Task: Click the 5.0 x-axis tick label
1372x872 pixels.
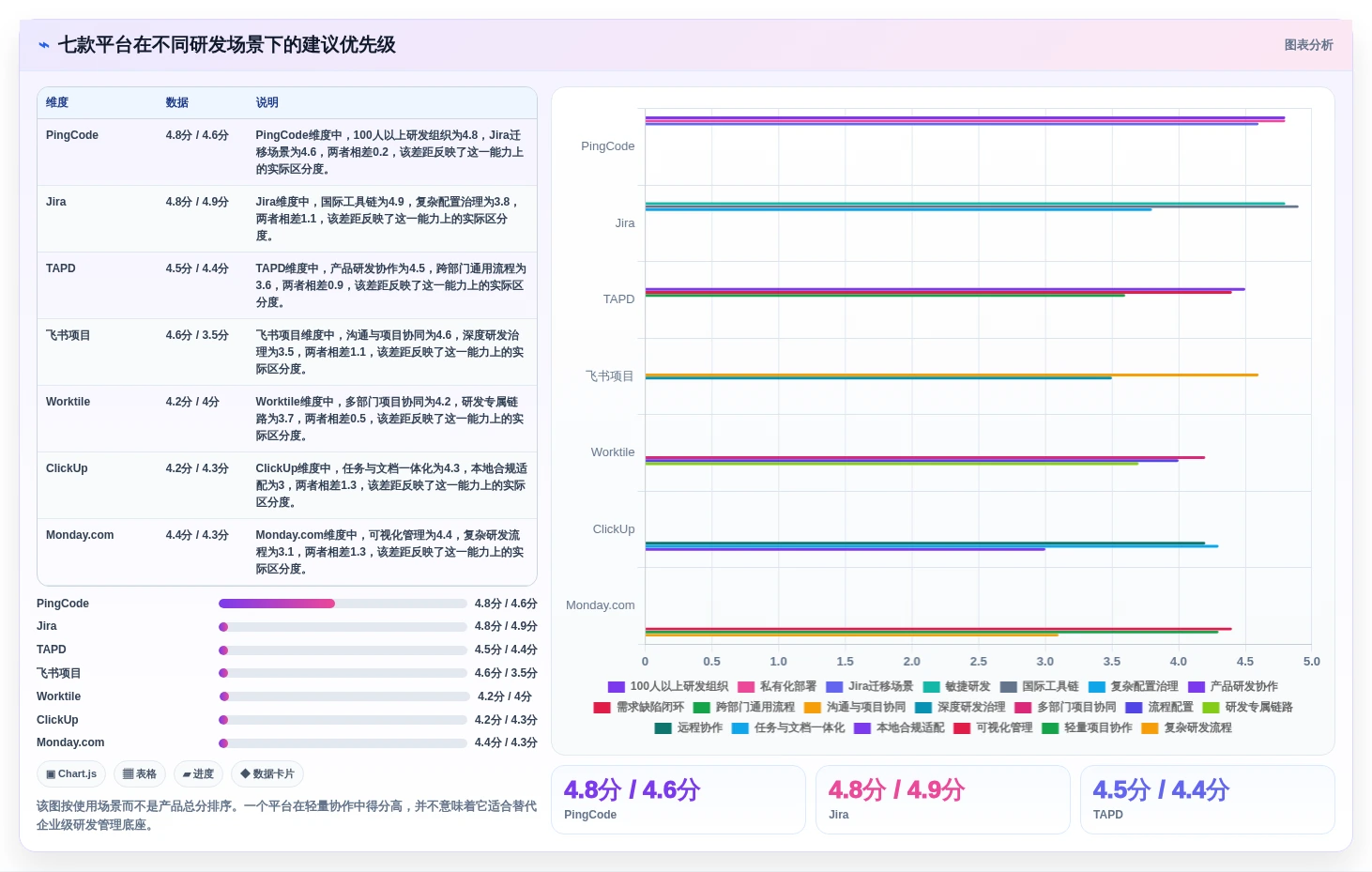Action: point(1312,662)
